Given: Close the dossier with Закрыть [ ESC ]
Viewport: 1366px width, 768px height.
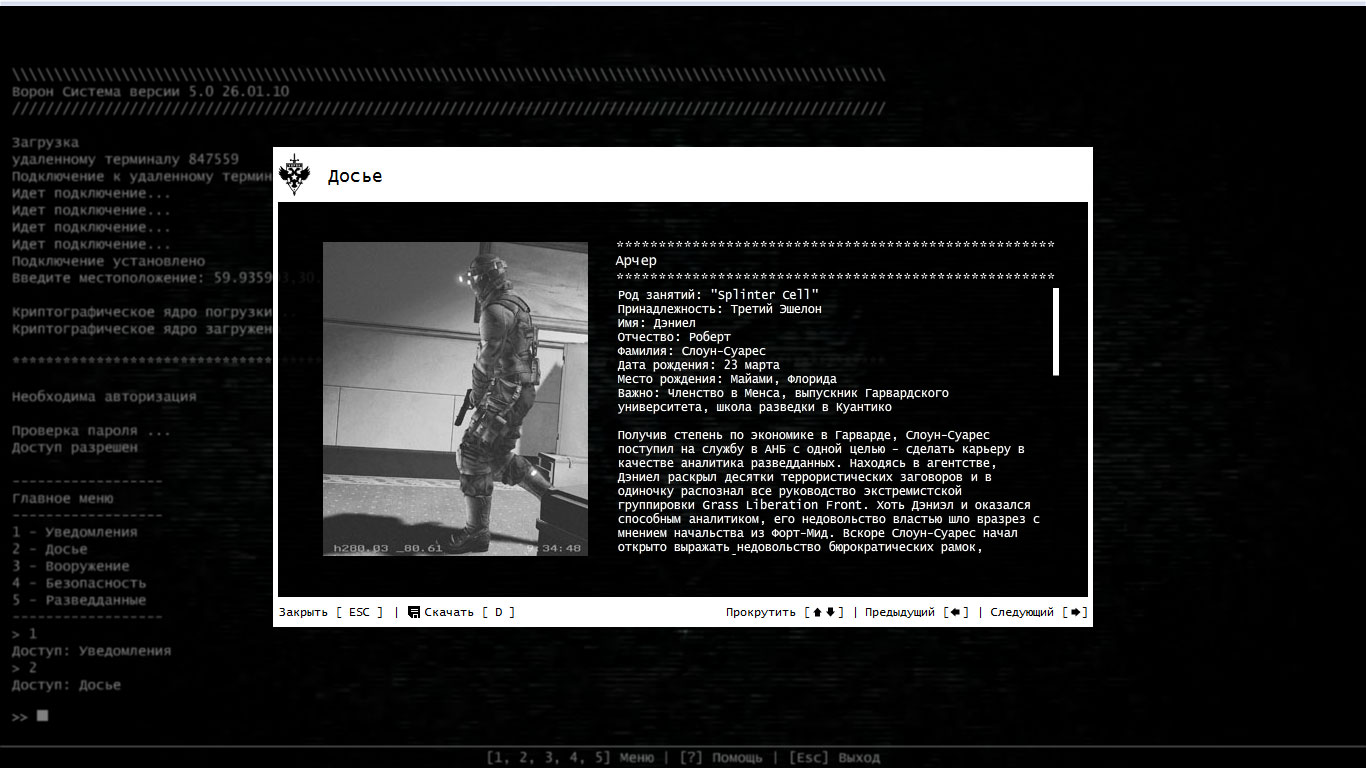Looking at the screenshot, I should [x=331, y=612].
